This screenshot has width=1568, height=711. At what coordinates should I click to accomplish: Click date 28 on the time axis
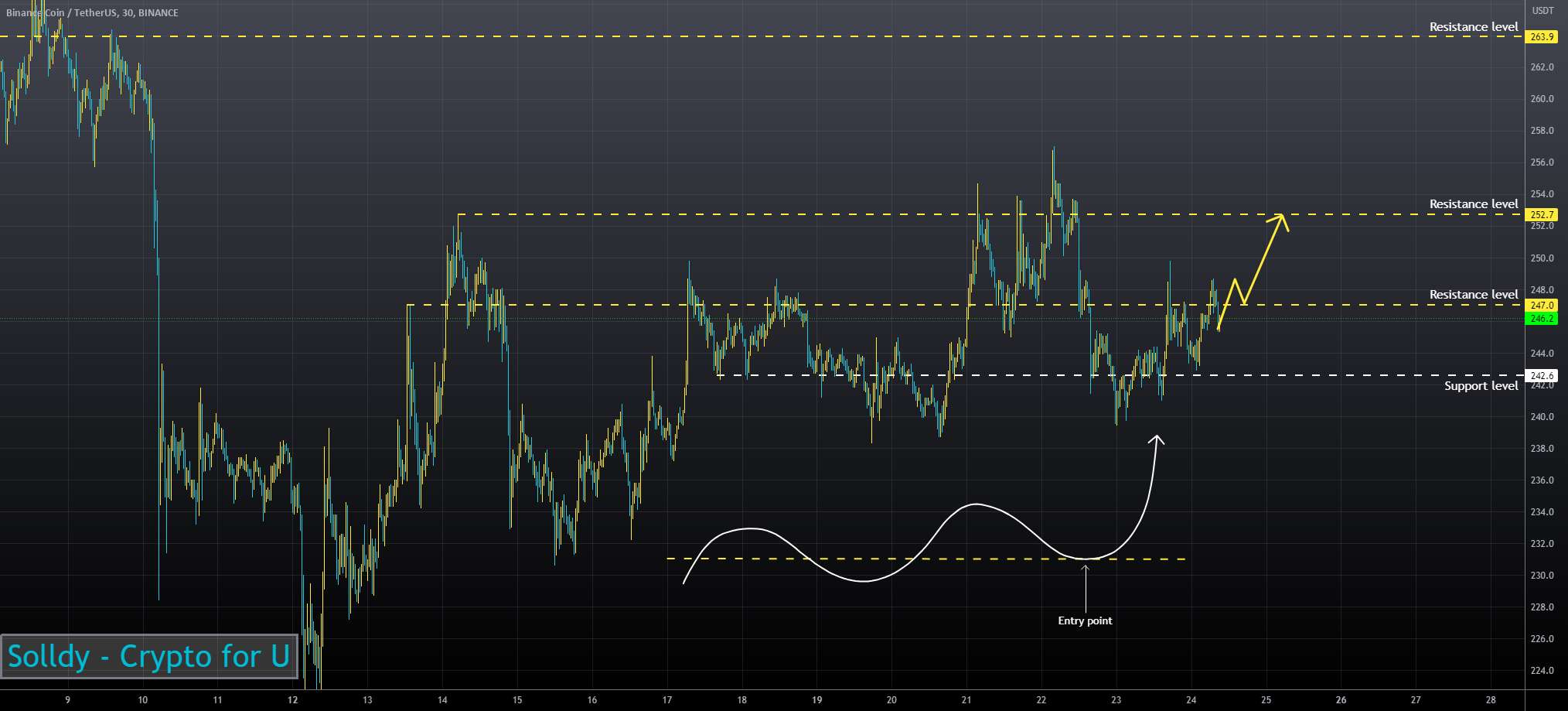1491,700
